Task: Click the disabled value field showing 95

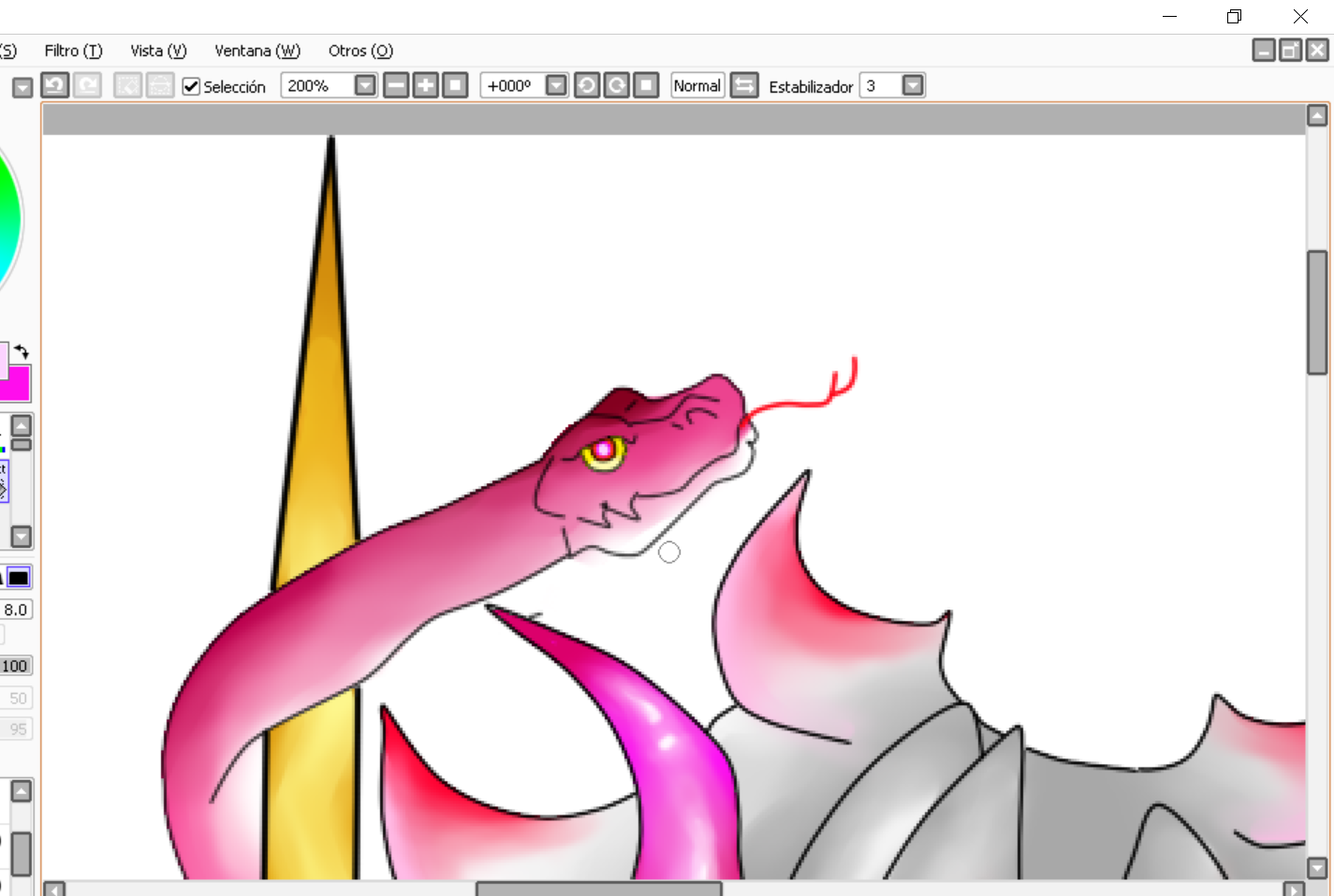Action: 16,728
